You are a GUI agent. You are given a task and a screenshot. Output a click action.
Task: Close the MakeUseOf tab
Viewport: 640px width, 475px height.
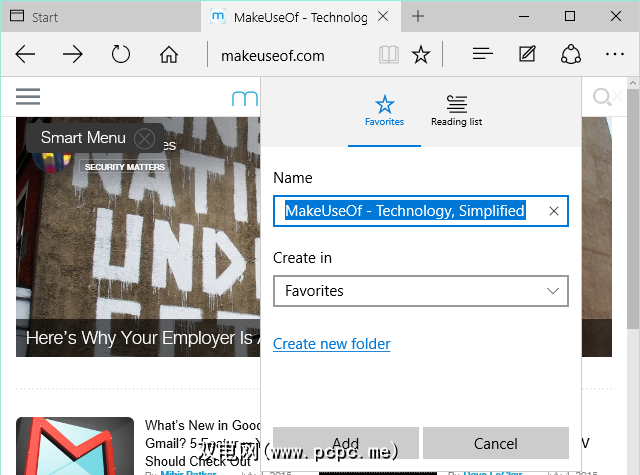pos(383,16)
